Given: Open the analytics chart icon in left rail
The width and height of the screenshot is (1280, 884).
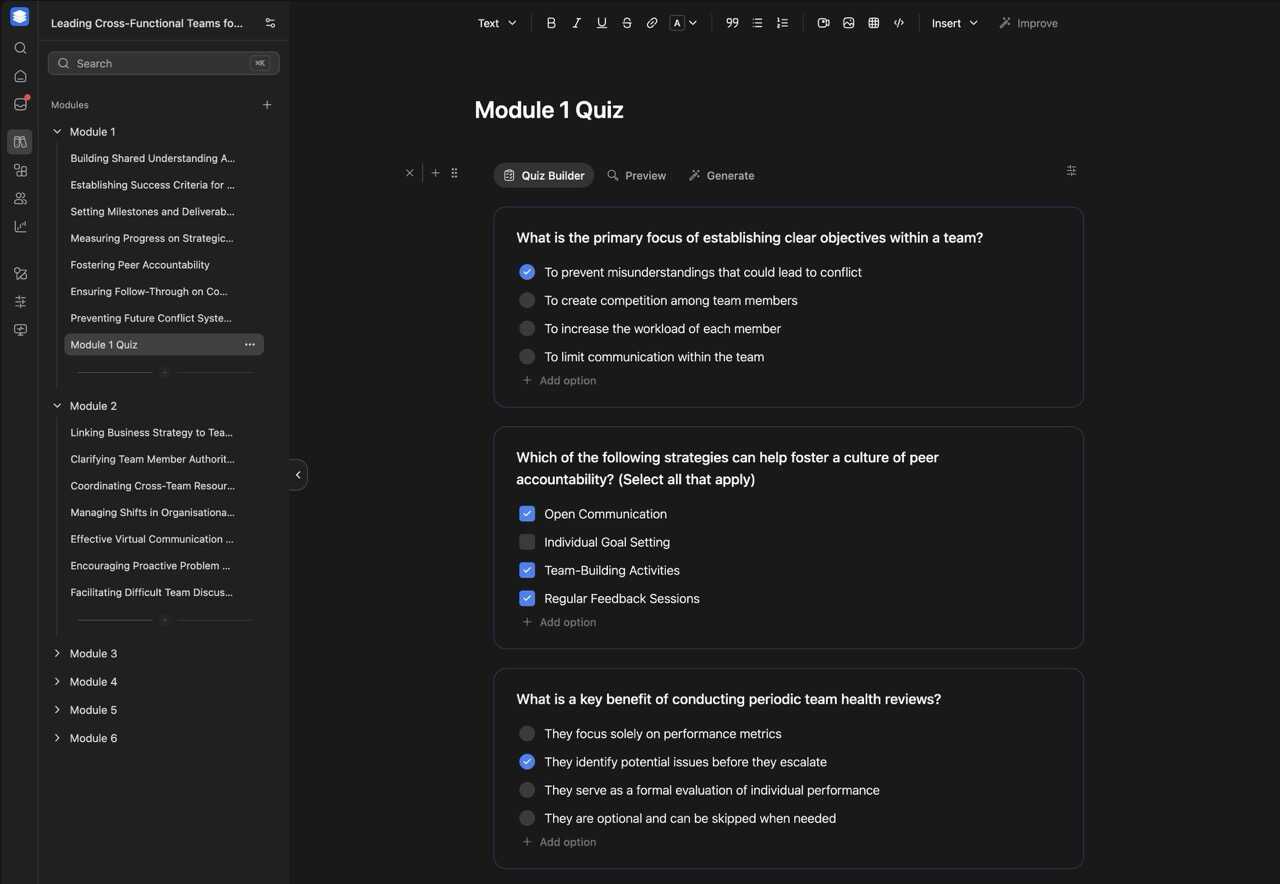Looking at the screenshot, I should tap(20, 227).
